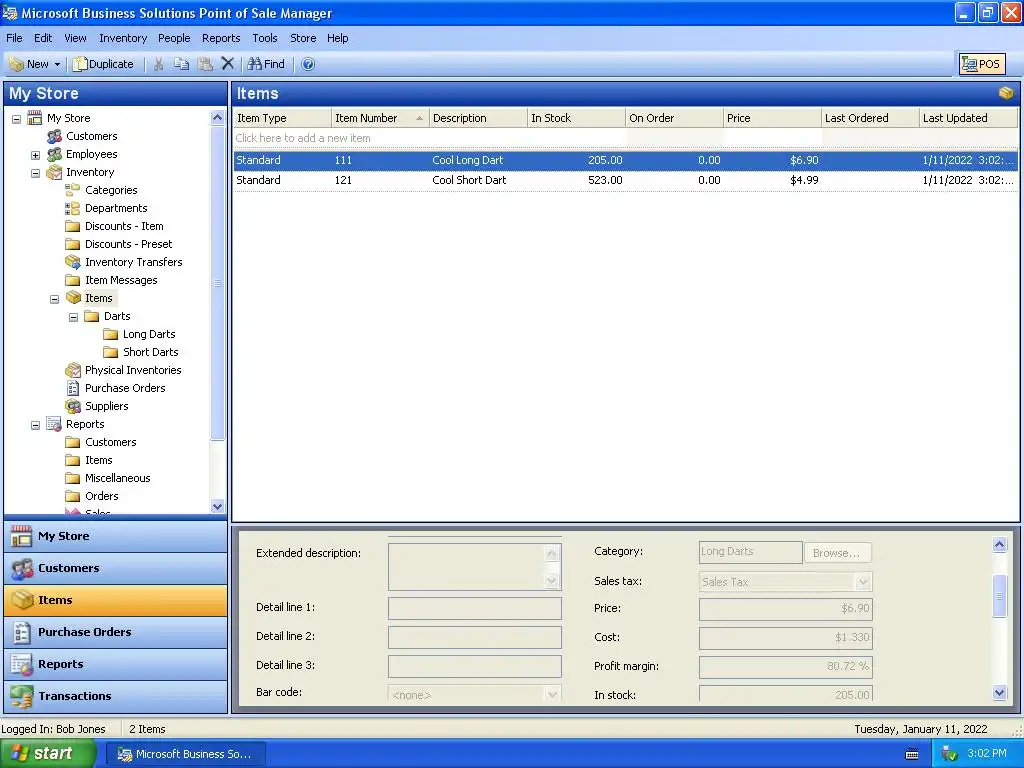The height and width of the screenshot is (768, 1024).
Task: Select Purchase Orders icon in tree
Action: [x=72, y=388]
